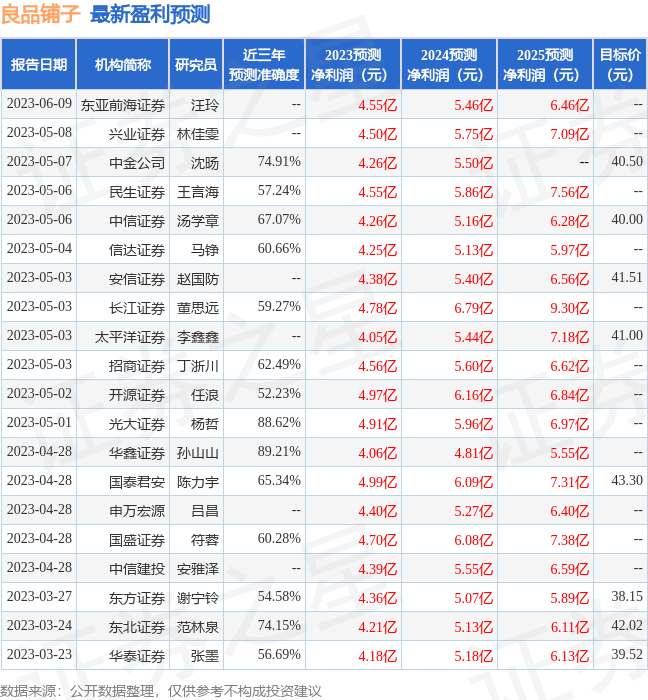Click the 2023预测净利润 column header
The width and height of the screenshot is (648, 700).
(353, 64)
